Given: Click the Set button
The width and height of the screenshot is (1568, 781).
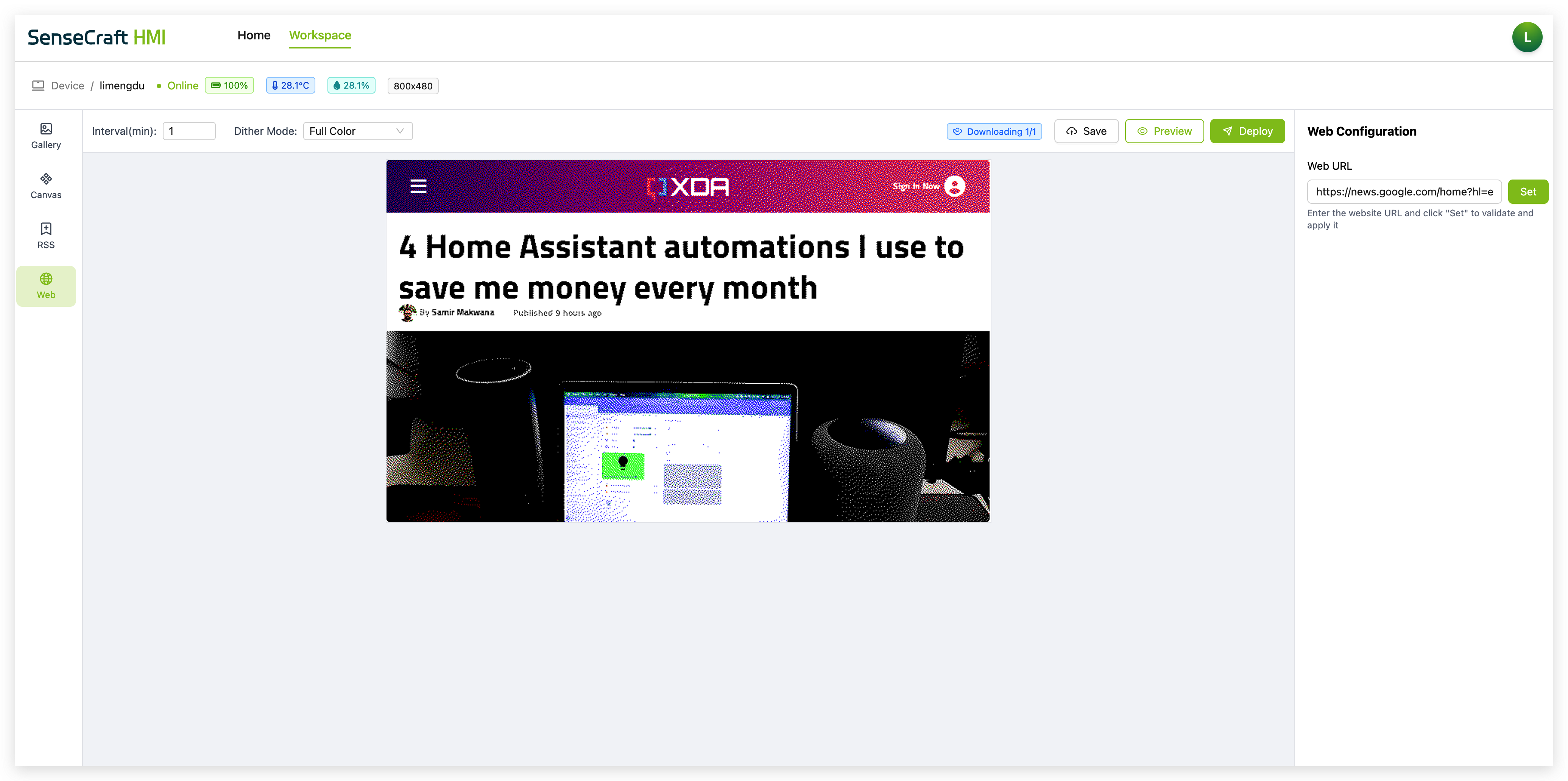Looking at the screenshot, I should pyautogui.click(x=1528, y=192).
